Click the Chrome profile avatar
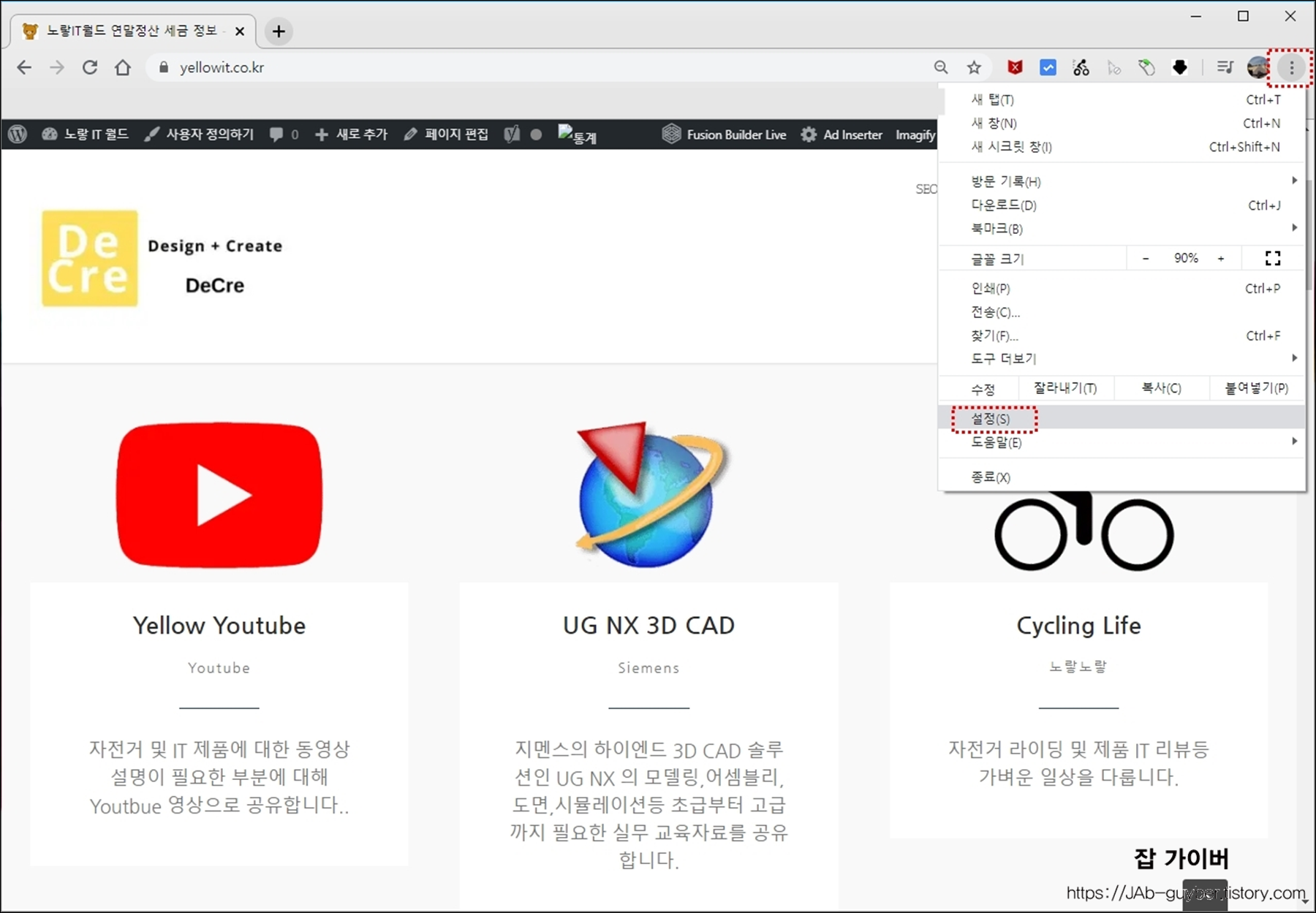Screen dimensions: 1316x913 [x=1258, y=68]
